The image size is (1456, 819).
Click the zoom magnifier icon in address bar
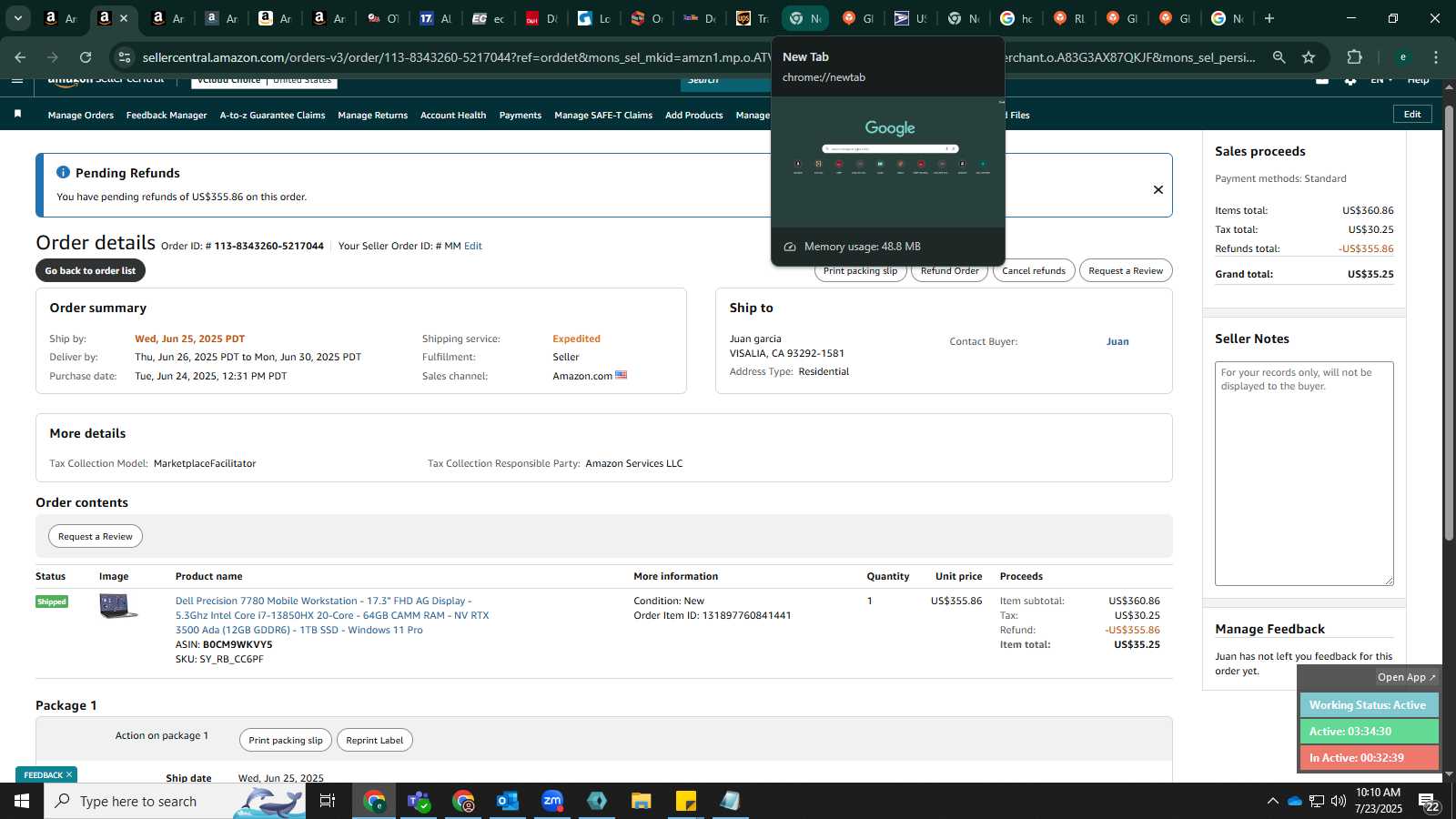pyautogui.click(x=1279, y=57)
